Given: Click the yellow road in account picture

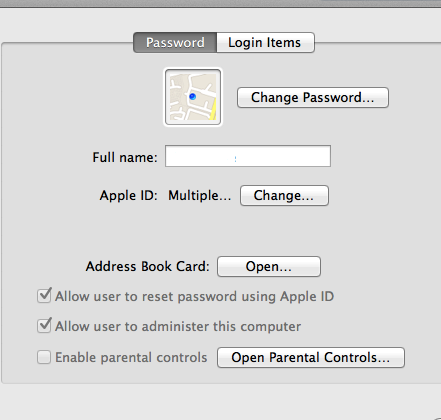Looking at the screenshot, I should 213,110.
